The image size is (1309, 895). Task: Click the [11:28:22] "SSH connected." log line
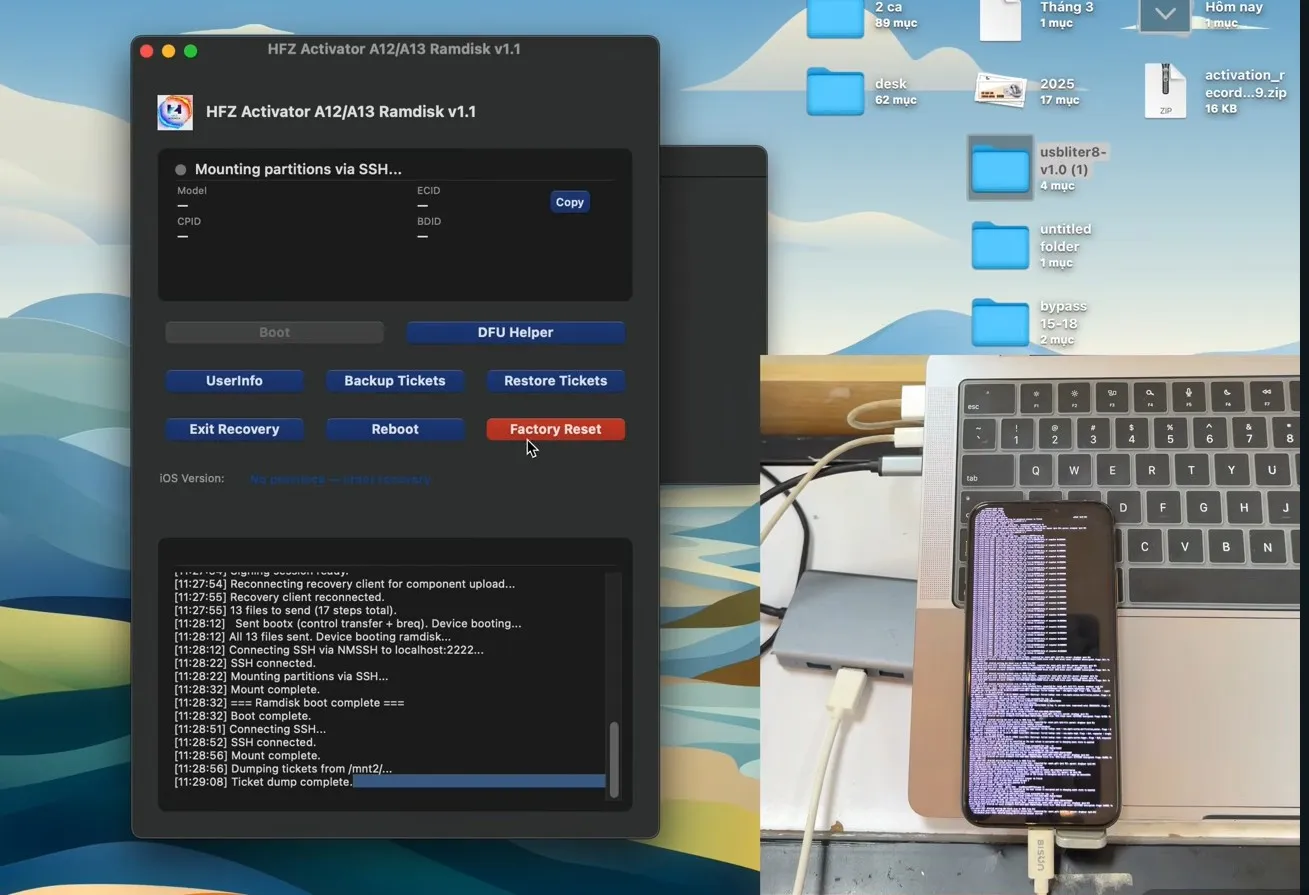point(245,663)
